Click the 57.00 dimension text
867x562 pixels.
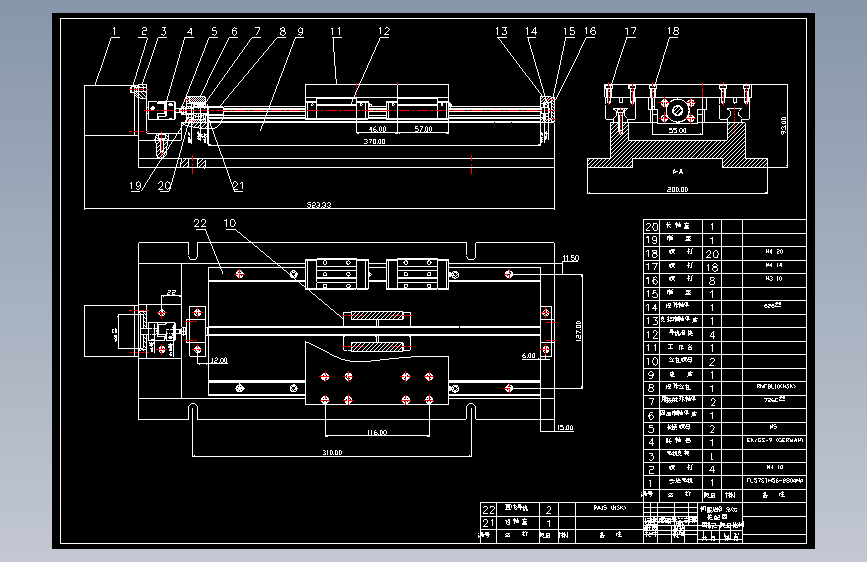coord(423,129)
